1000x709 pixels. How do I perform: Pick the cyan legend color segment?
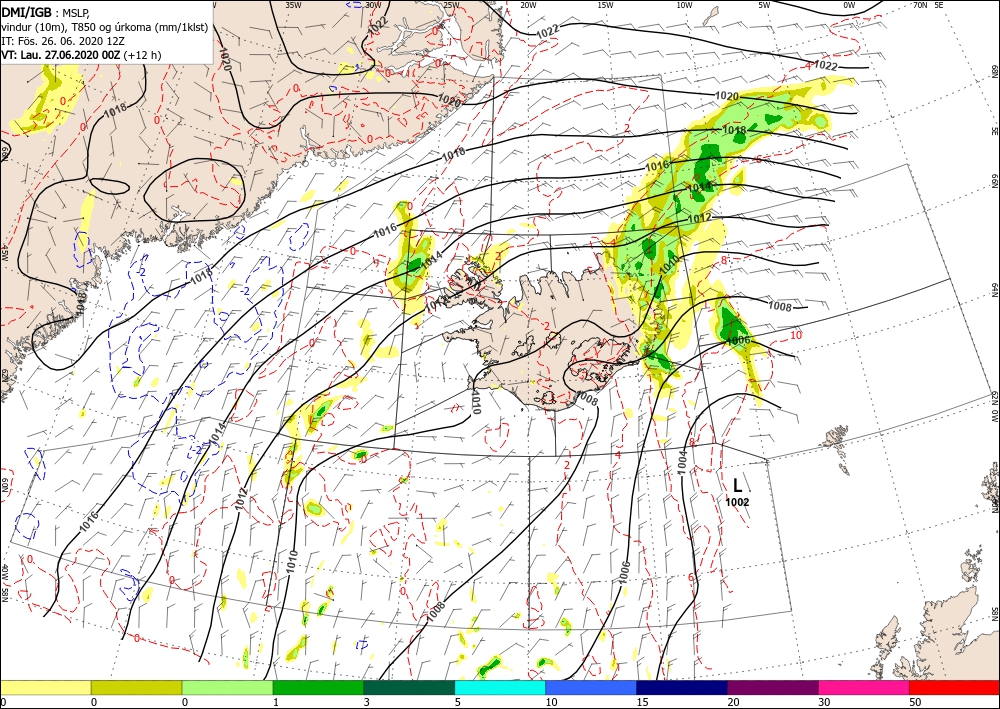click(x=500, y=687)
